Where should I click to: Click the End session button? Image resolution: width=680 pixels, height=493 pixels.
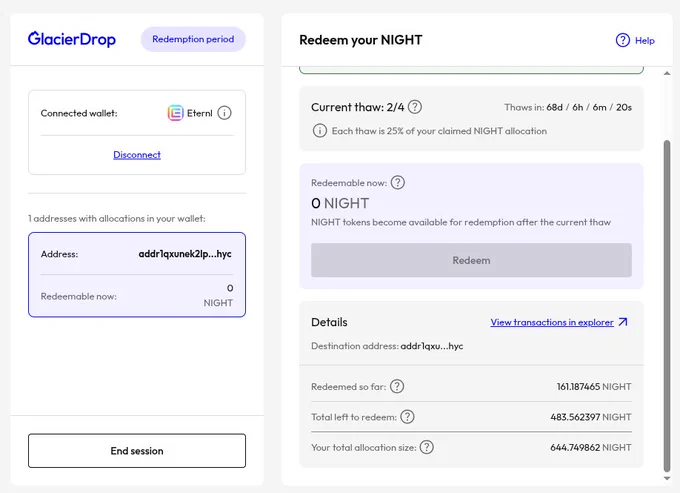(137, 451)
